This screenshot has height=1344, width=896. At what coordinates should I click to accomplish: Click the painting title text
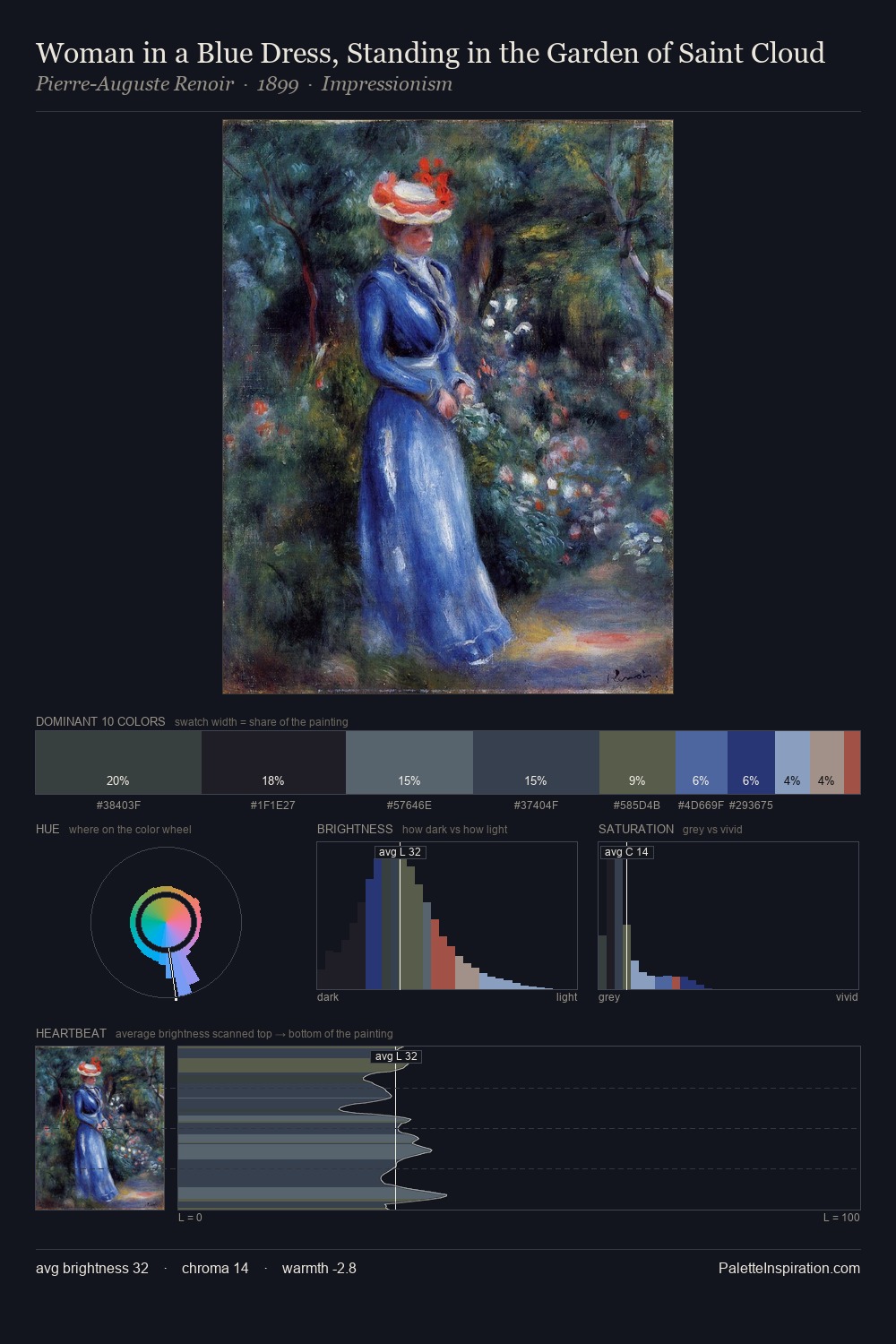430,53
